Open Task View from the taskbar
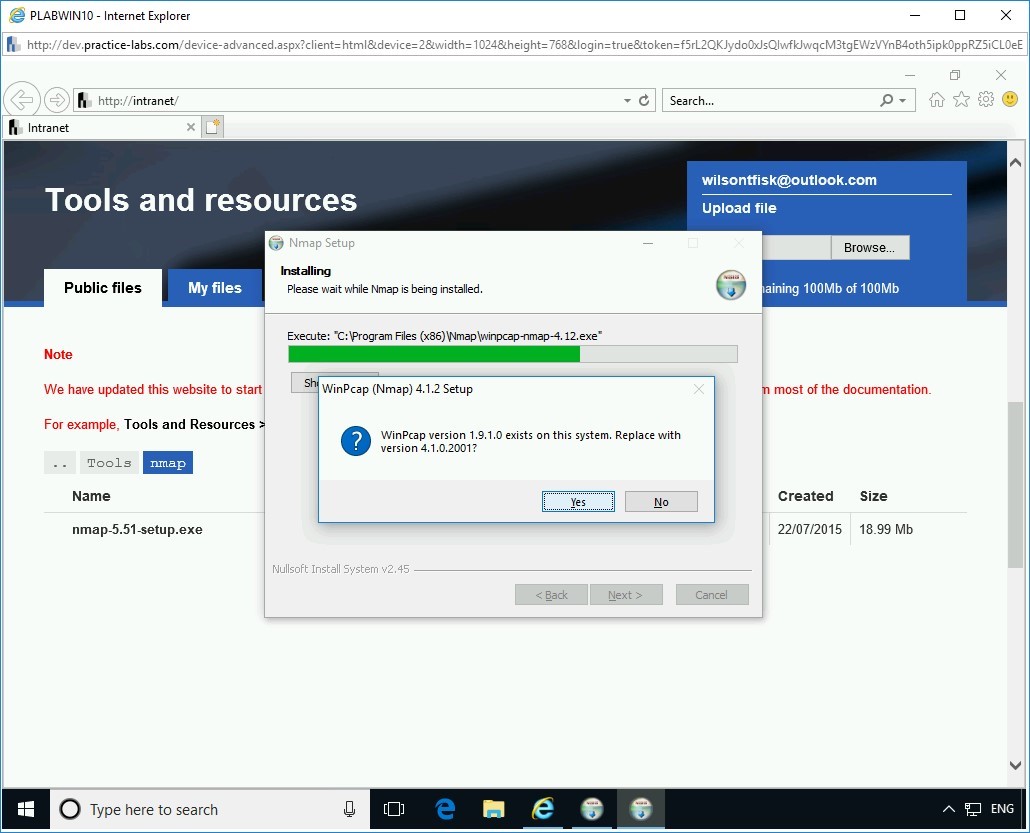This screenshot has height=833, width=1030. click(x=394, y=809)
